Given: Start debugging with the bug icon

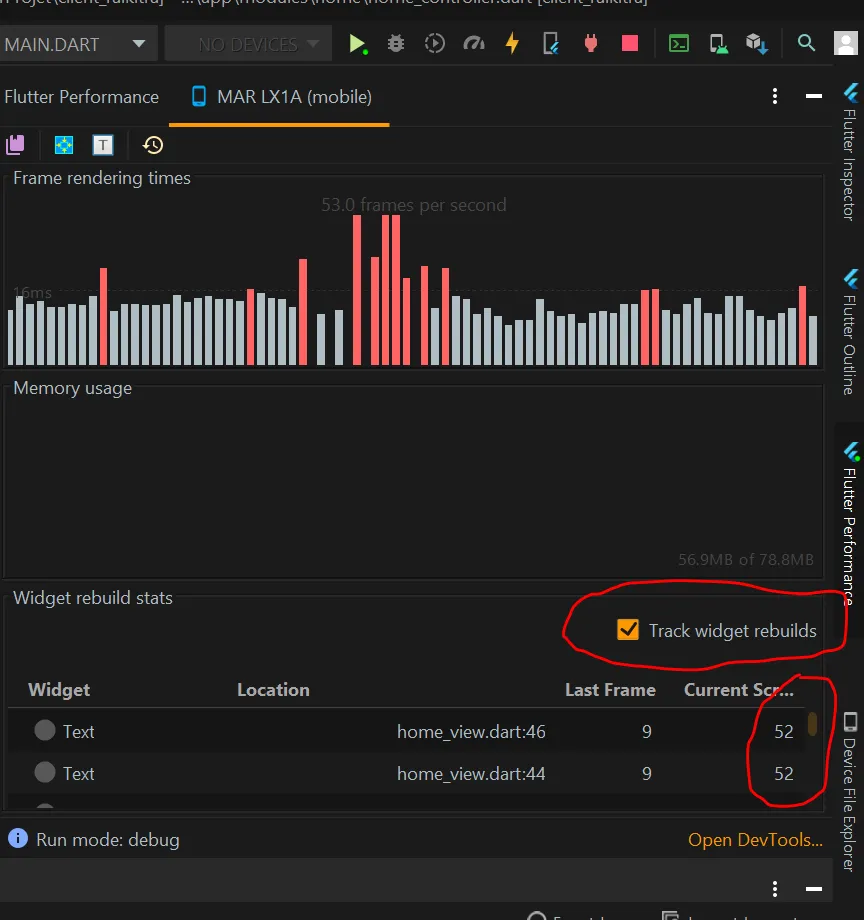Looking at the screenshot, I should coord(396,43).
